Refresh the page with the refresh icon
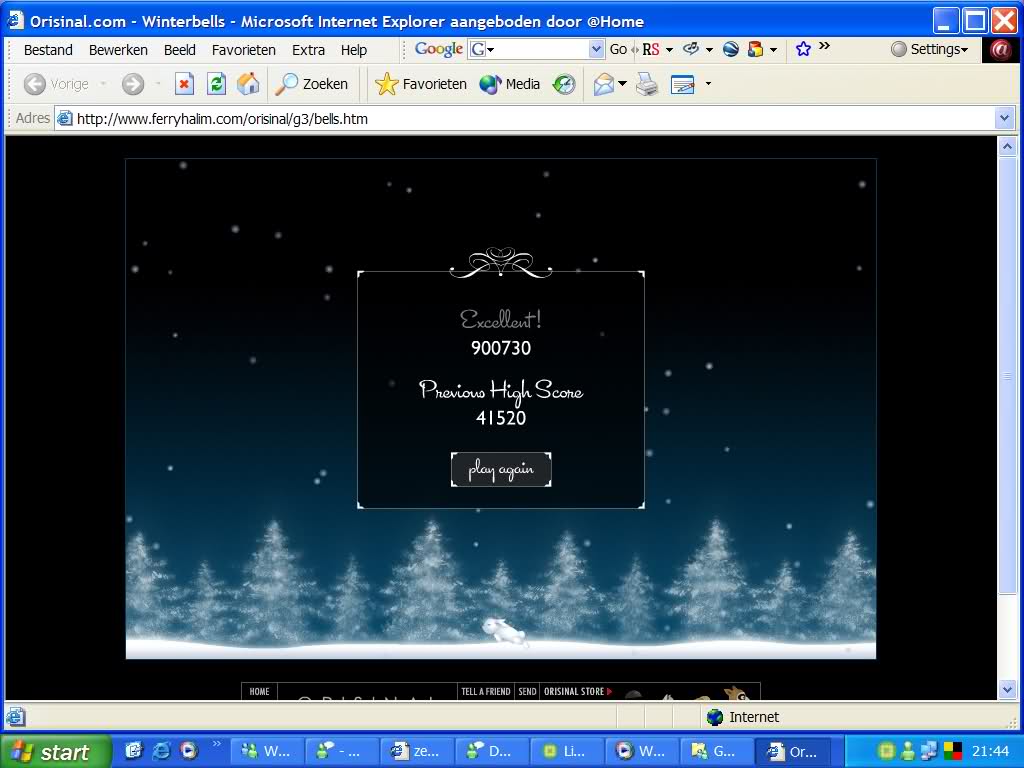Image resolution: width=1024 pixels, height=768 pixels. click(216, 84)
